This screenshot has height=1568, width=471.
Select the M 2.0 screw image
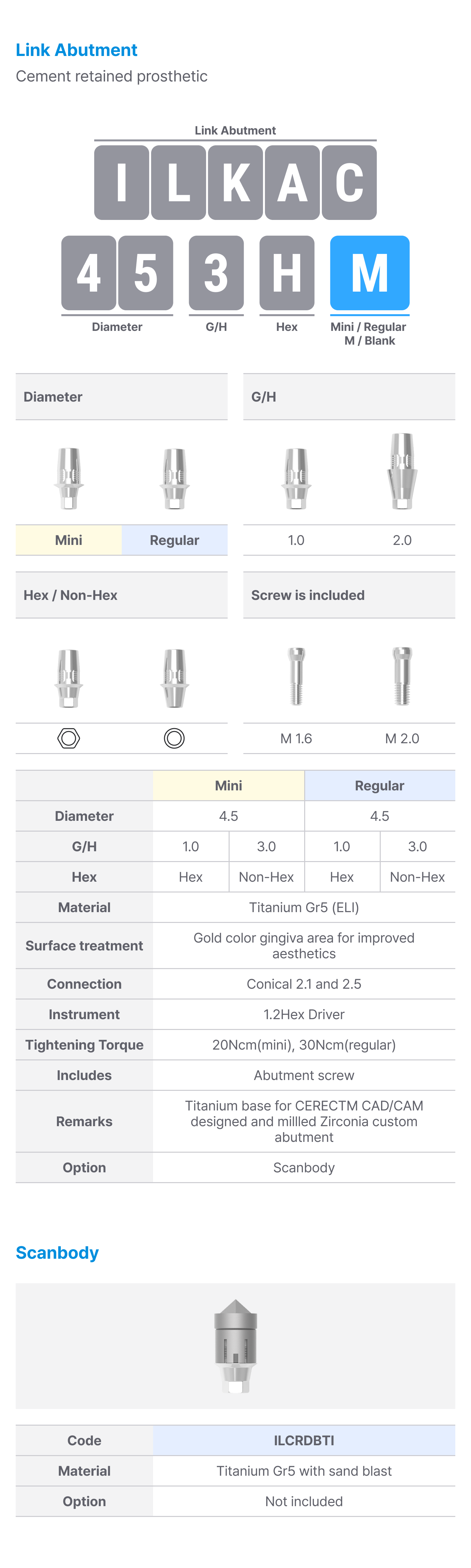(402, 676)
